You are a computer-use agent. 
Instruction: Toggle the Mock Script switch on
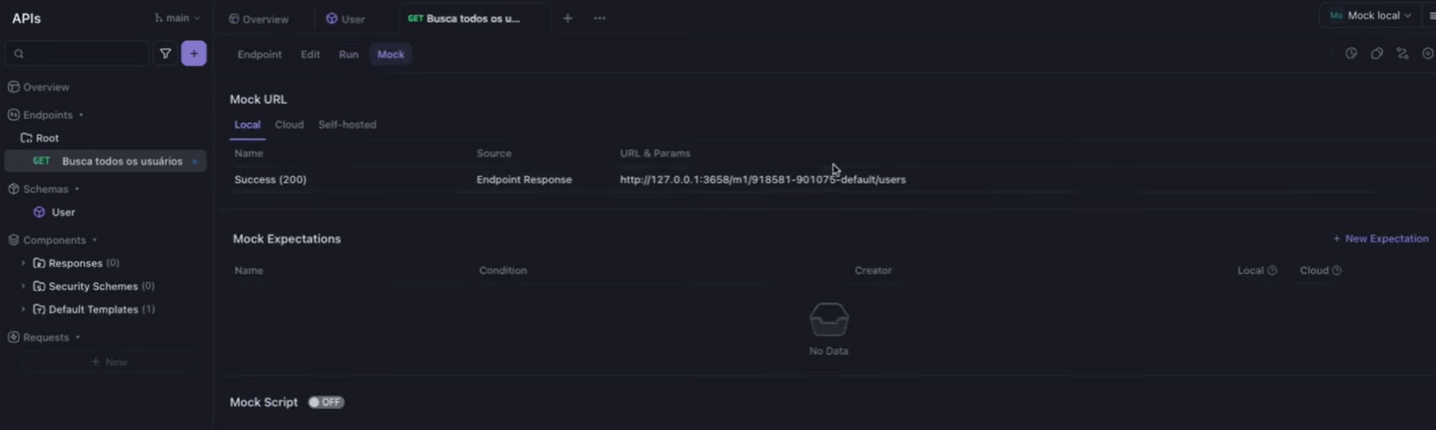click(x=325, y=402)
